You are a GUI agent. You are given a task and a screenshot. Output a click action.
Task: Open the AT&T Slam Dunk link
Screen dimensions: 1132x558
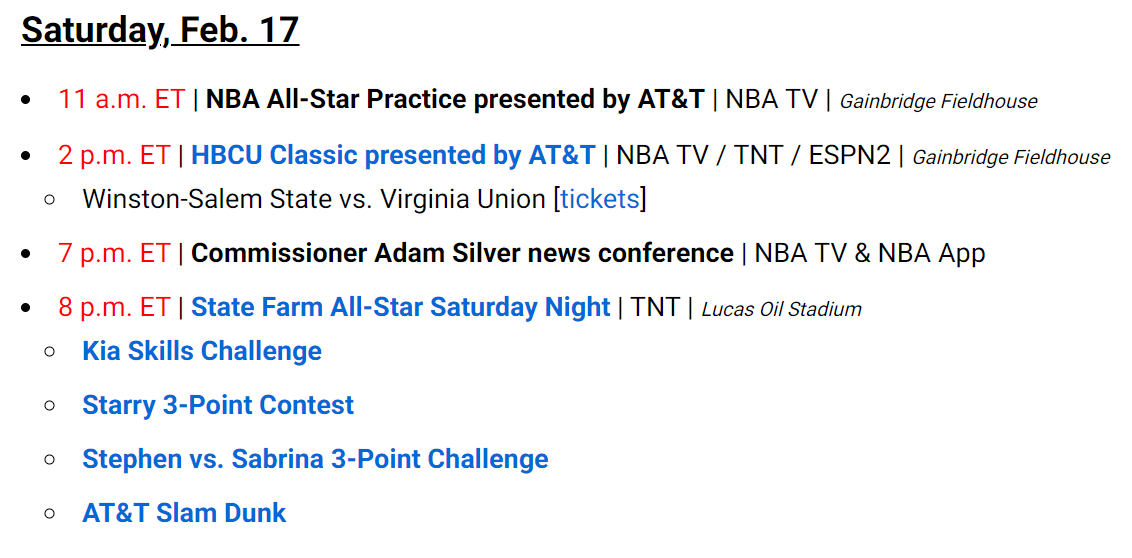coord(184,513)
